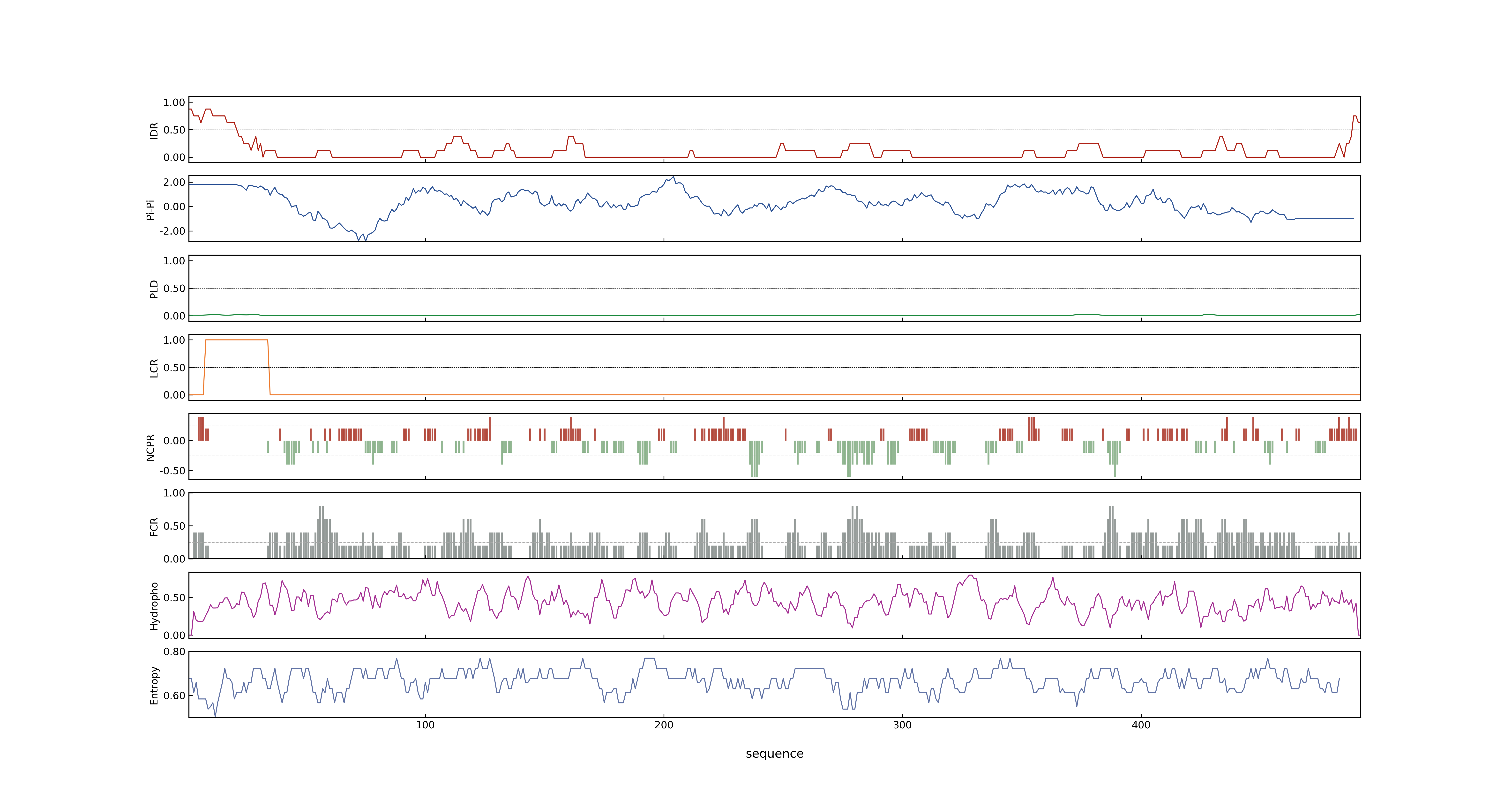The image size is (1512, 806).
Task: Click the 1.00 tick on PLD axis
Action: pos(174,261)
